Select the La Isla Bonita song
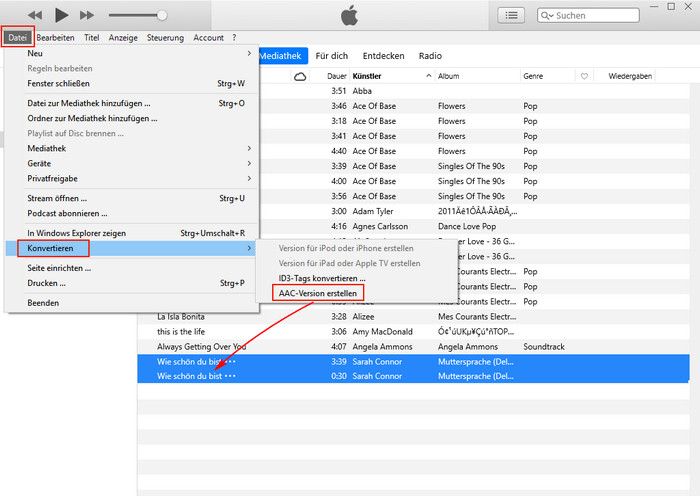 click(x=181, y=317)
